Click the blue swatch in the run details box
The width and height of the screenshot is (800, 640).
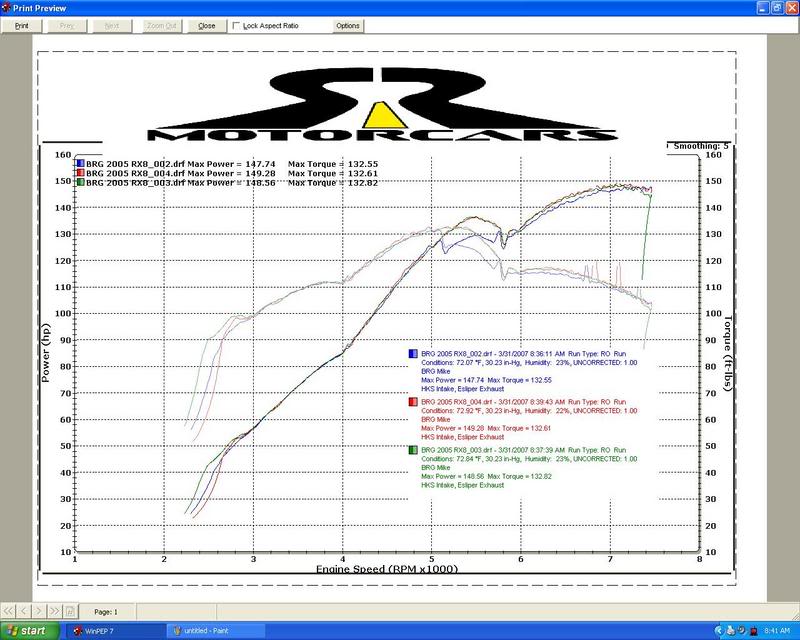tap(413, 353)
